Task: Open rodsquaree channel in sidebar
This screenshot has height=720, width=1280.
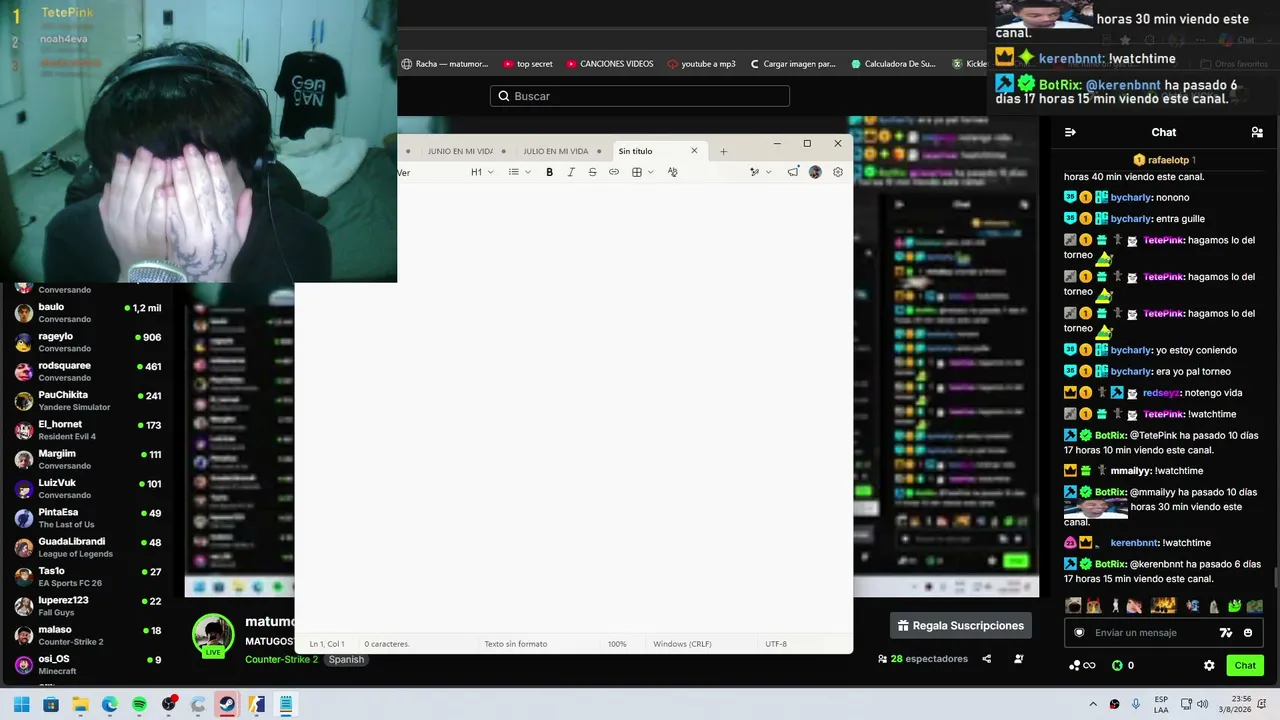Action: point(87,372)
